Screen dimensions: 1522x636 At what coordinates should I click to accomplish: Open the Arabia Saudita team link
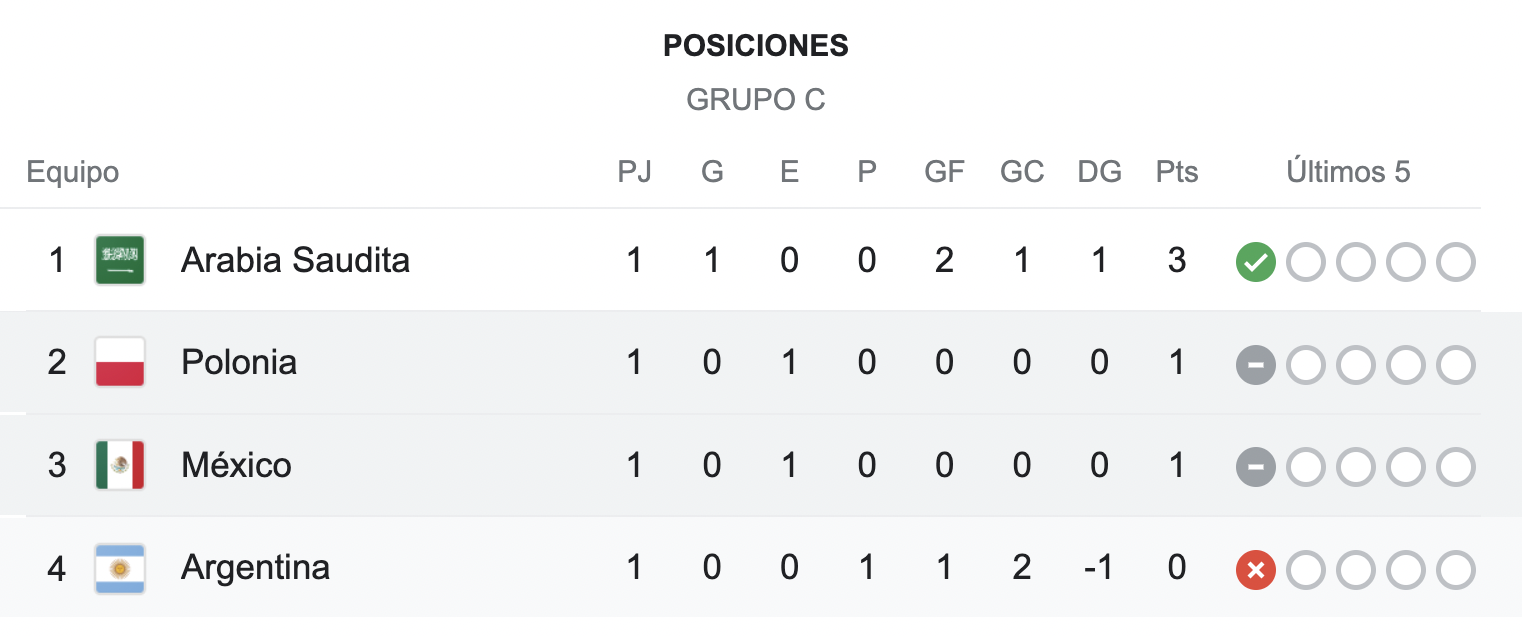pos(295,260)
